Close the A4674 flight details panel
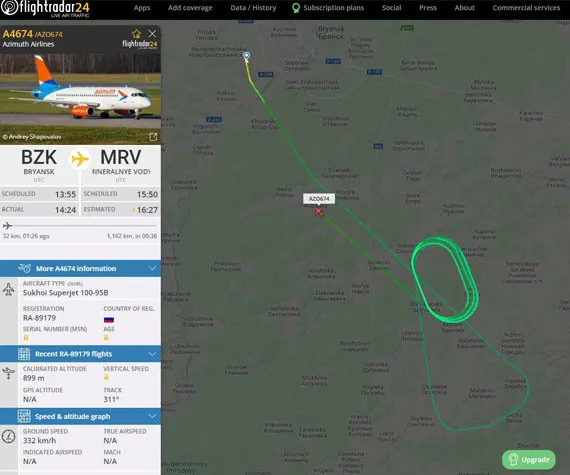This screenshot has width=570, height=475. pos(152,34)
